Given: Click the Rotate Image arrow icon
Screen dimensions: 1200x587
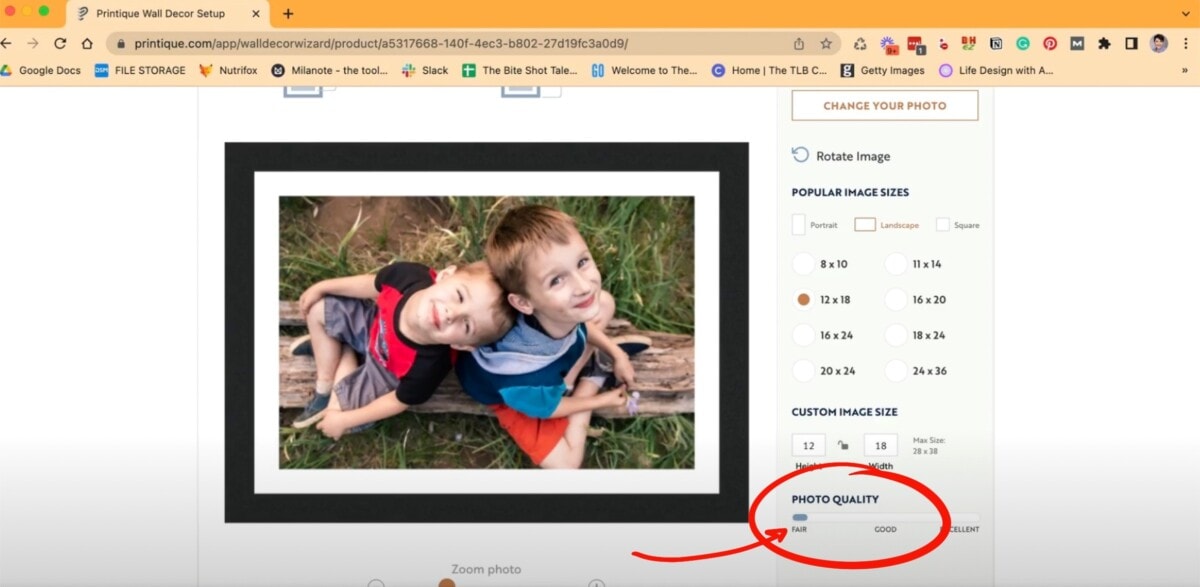Looking at the screenshot, I should click(799, 155).
